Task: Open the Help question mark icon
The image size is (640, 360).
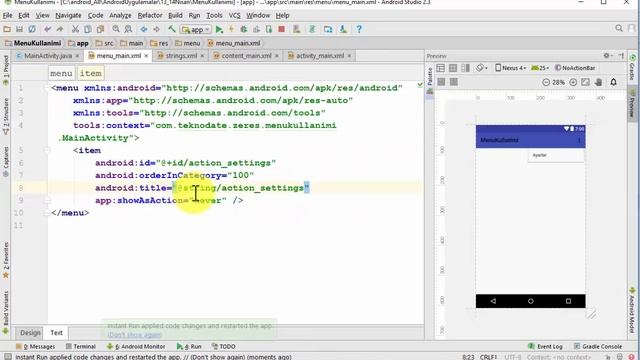Action: pos(359,29)
